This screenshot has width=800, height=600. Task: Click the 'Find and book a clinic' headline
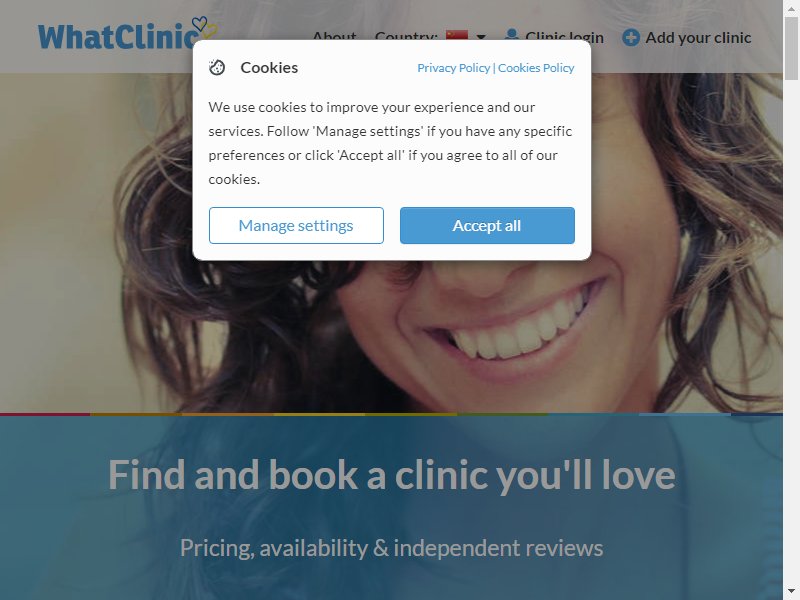pyautogui.click(x=391, y=475)
